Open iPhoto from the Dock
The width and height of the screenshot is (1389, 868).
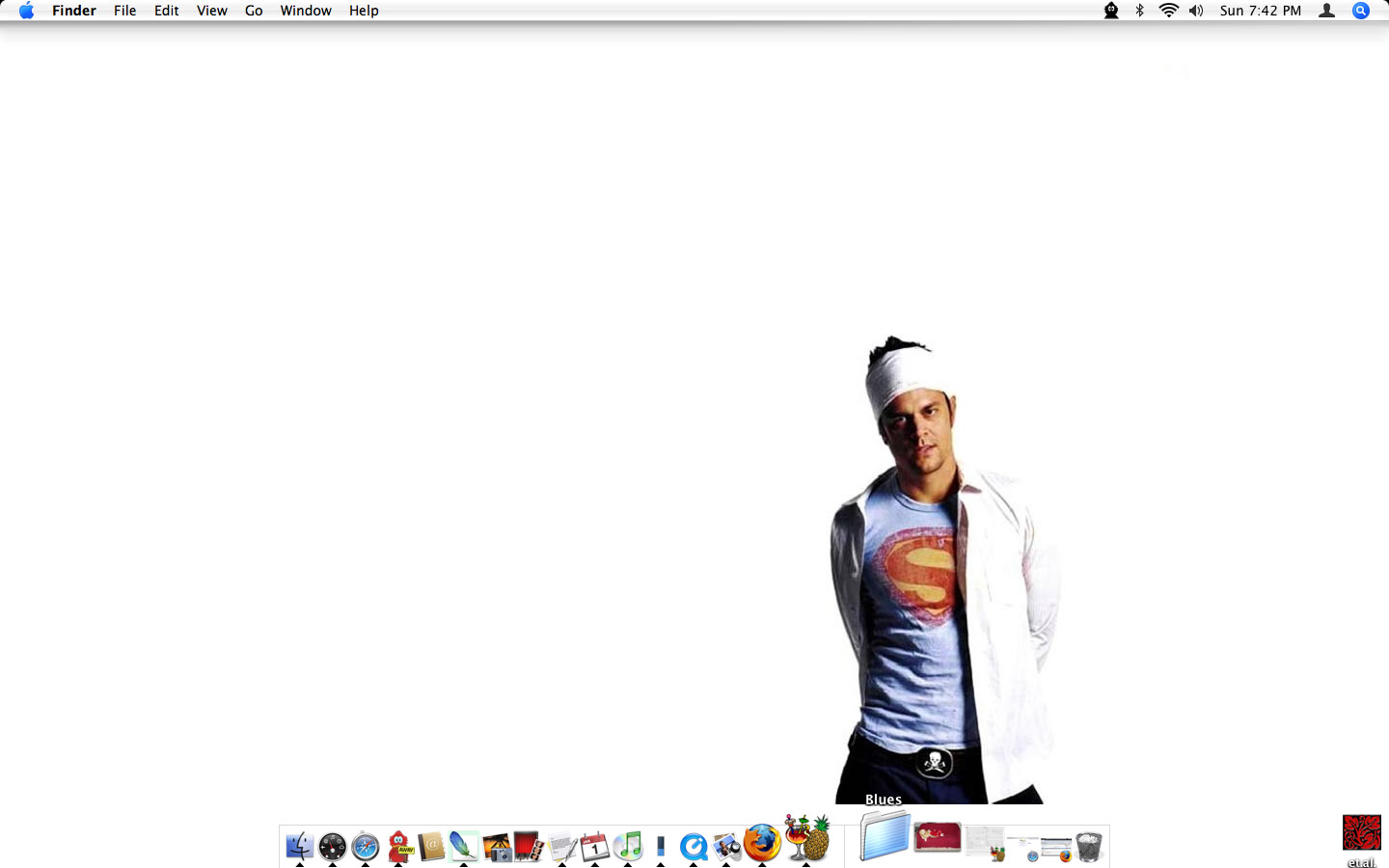(x=497, y=847)
